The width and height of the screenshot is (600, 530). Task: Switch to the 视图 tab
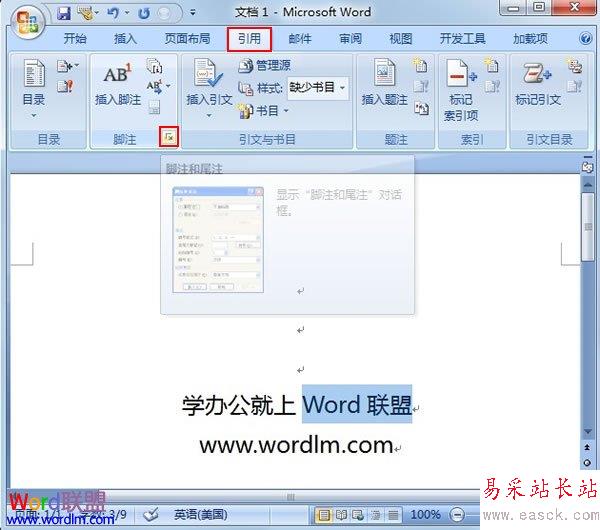[401, 39]
